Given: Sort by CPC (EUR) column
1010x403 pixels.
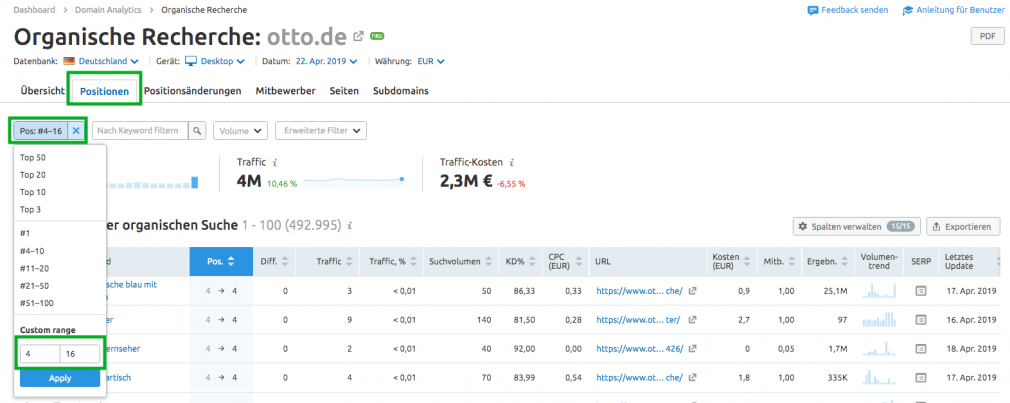Looking at the screenshot, I should 566,261.
